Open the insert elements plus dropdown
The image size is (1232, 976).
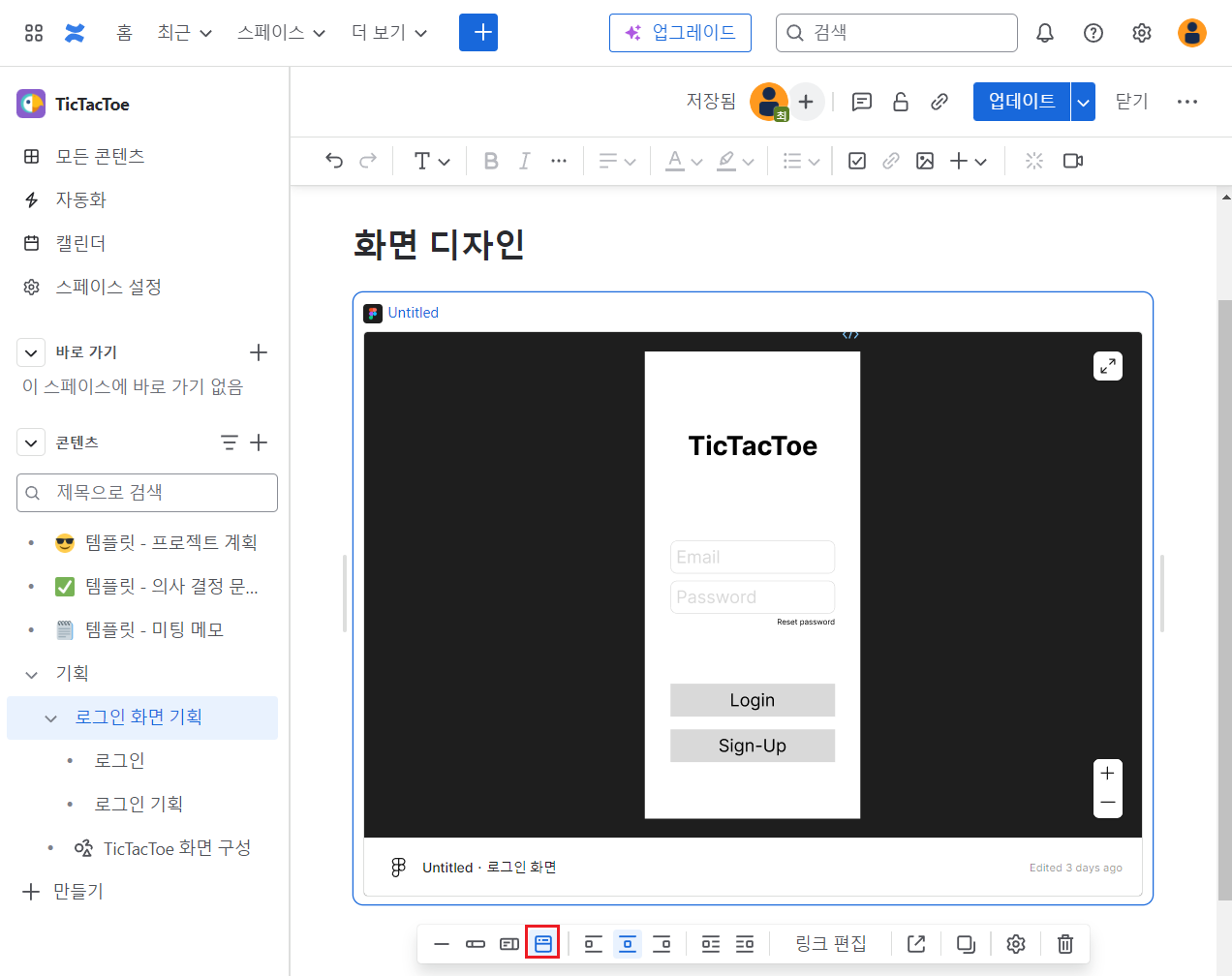click(x=969, y=161)
